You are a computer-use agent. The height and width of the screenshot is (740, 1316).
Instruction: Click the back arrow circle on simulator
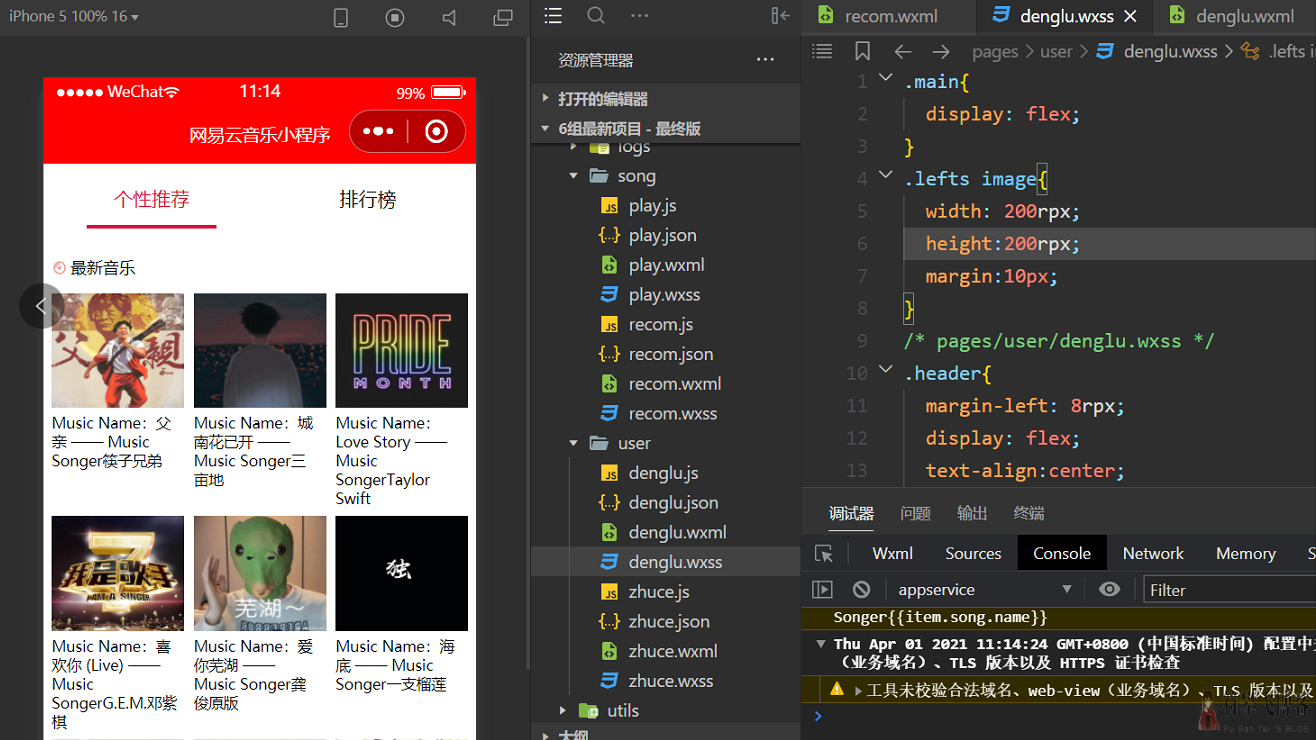[x=41, y=306]
